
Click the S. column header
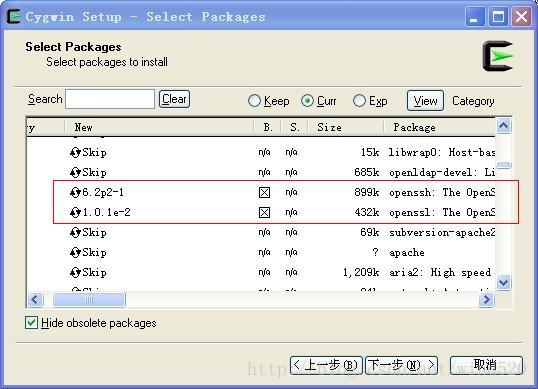[294, 128]
